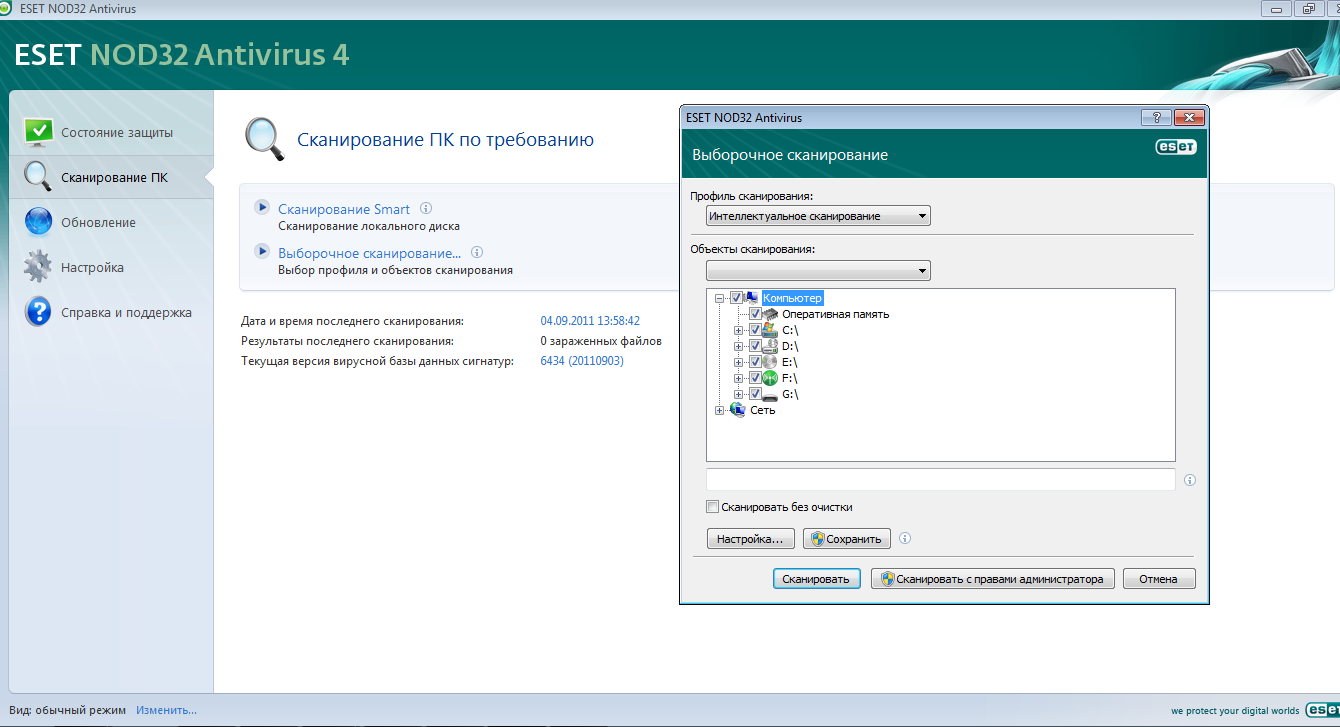This screenshot has width=1340, height=727.
Task: Click the Компьютер computer icon in the tree
Action: (752, 298)
